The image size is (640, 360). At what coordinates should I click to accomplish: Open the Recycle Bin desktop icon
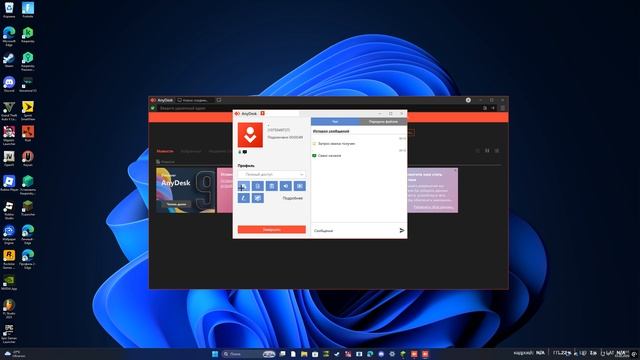pos(9,10)
